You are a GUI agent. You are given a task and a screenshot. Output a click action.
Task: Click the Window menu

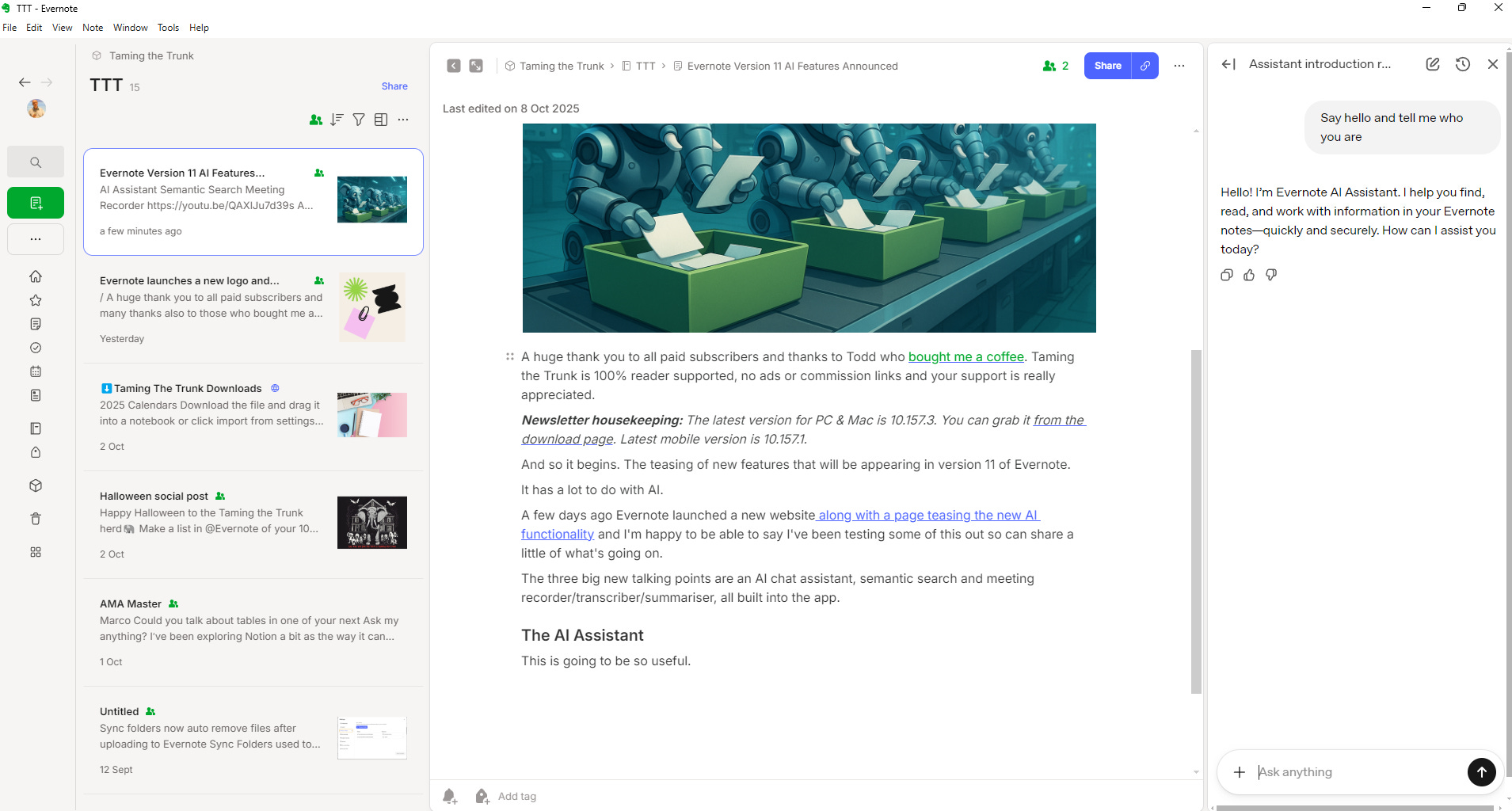point(131,28)
